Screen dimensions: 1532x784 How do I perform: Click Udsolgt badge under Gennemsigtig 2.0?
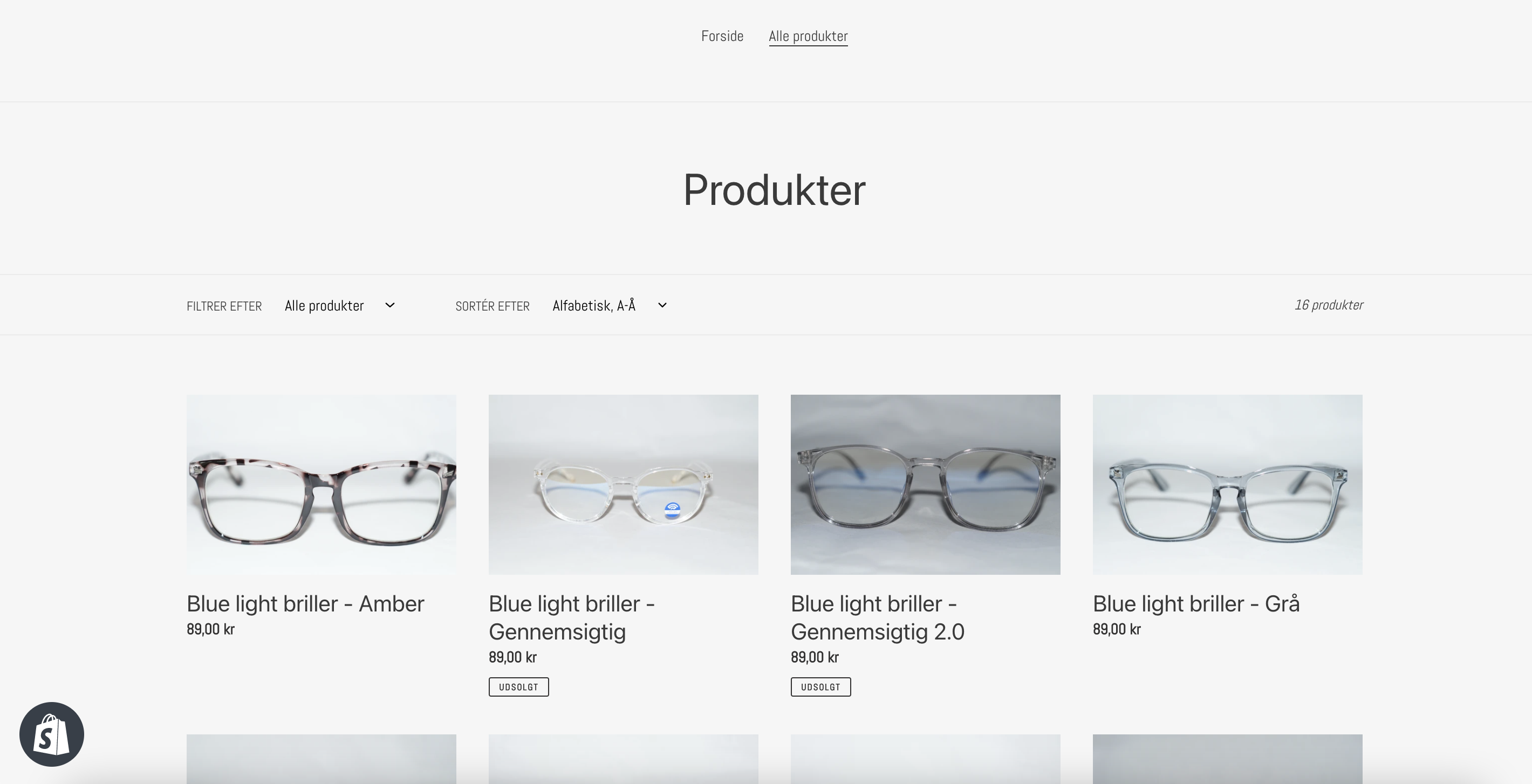(820, 687)
